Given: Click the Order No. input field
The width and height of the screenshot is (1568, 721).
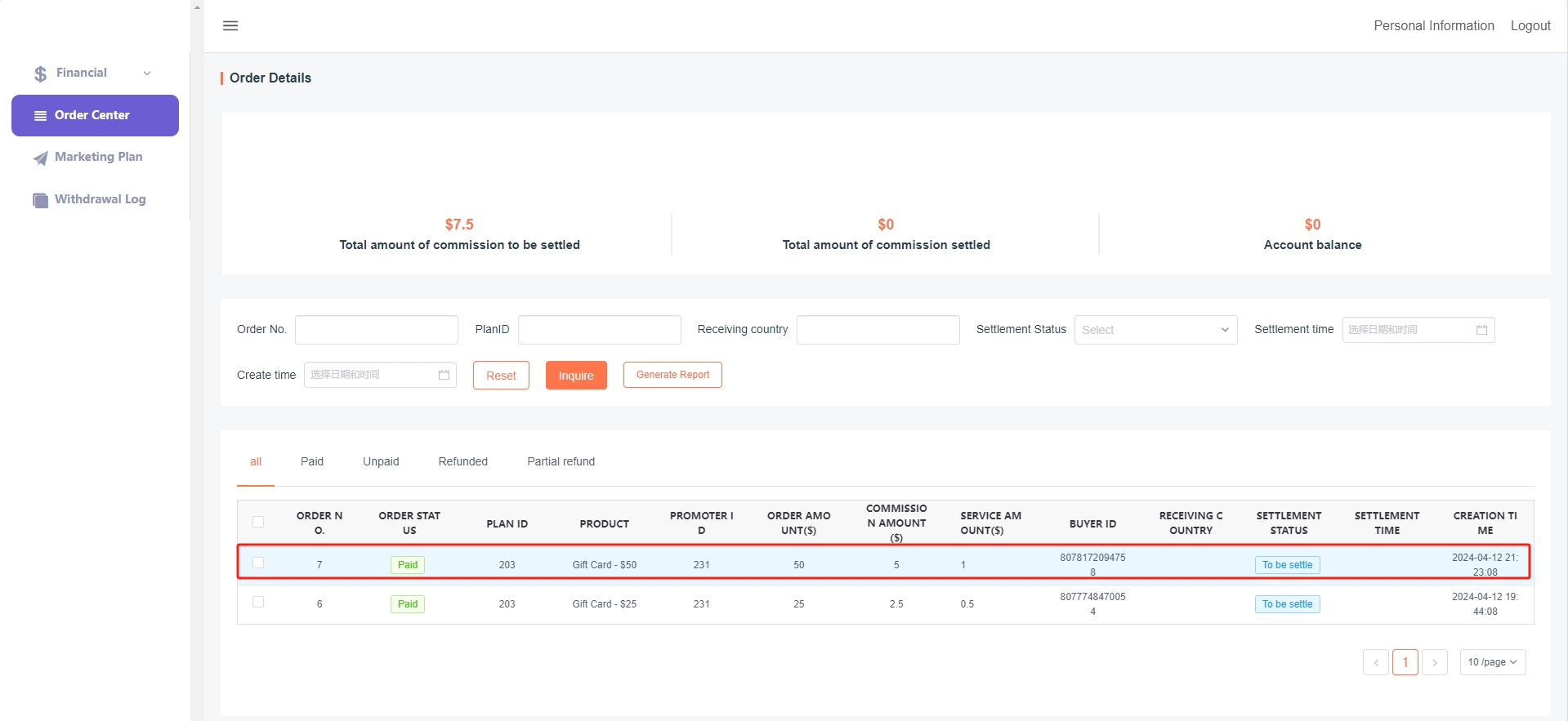Looking at the screenshot, I should pos(376,330).
